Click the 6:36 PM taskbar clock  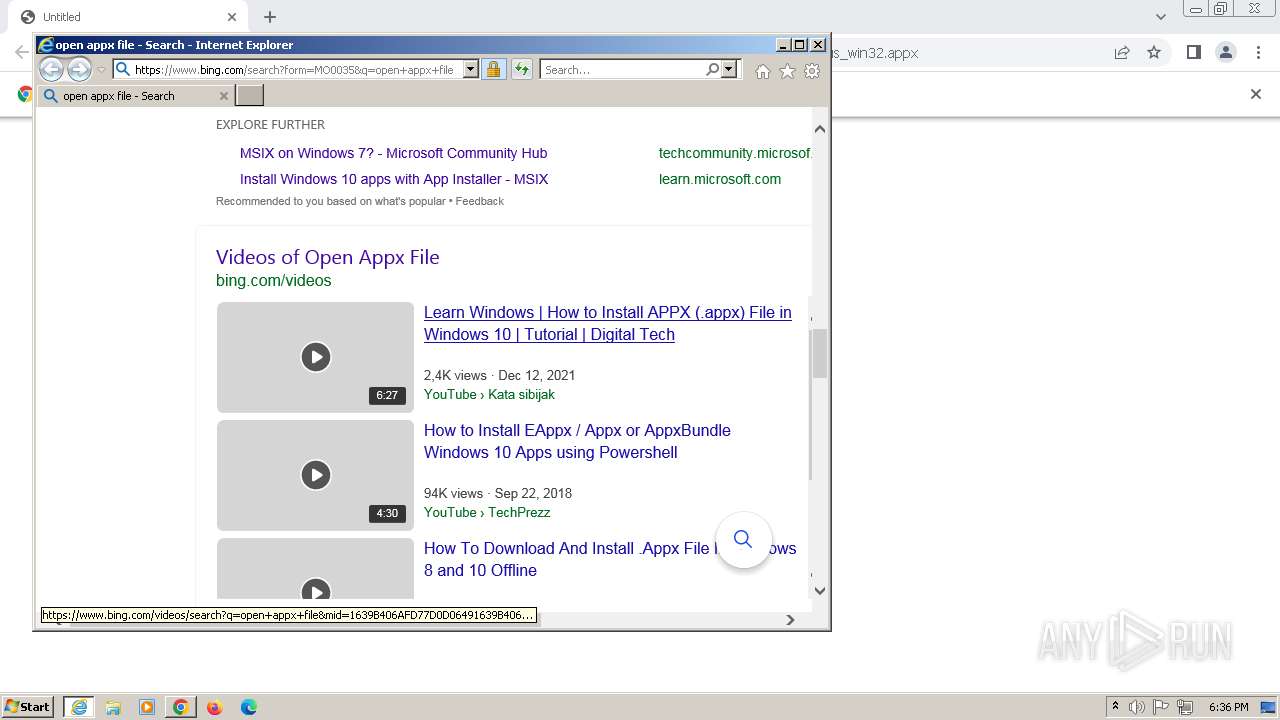click(1229, 707)
